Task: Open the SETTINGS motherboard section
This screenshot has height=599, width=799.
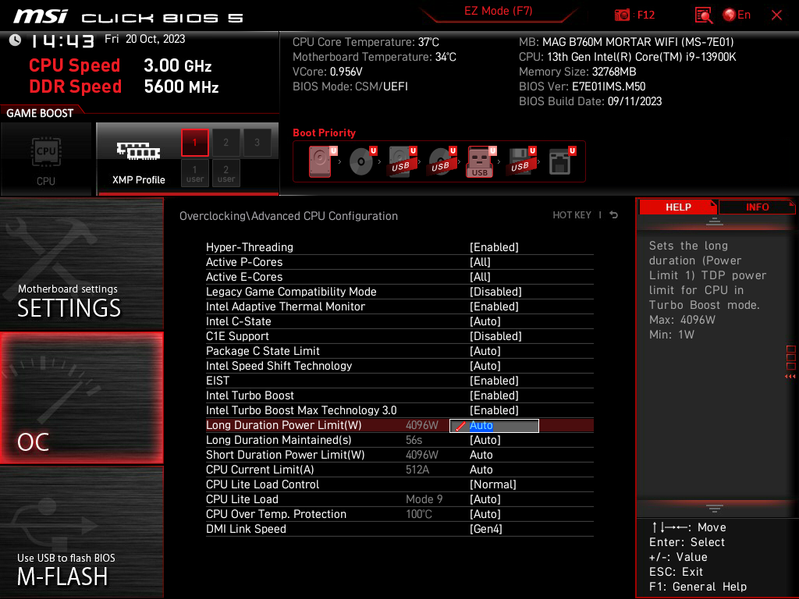Action: tap(82, 264)
